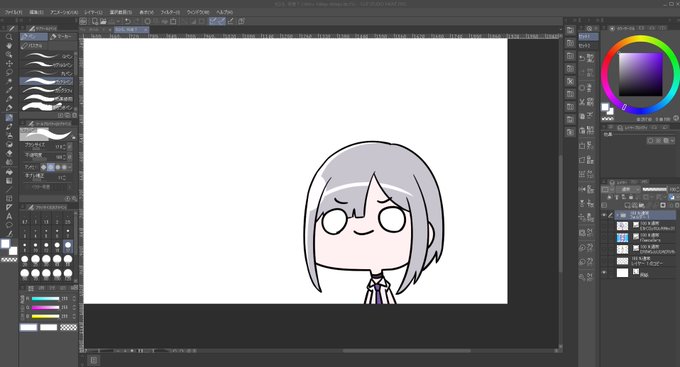Viewport: 680px width, 367px height.
Task: Select the Lasso selection tool
Action: click(9, 72)
